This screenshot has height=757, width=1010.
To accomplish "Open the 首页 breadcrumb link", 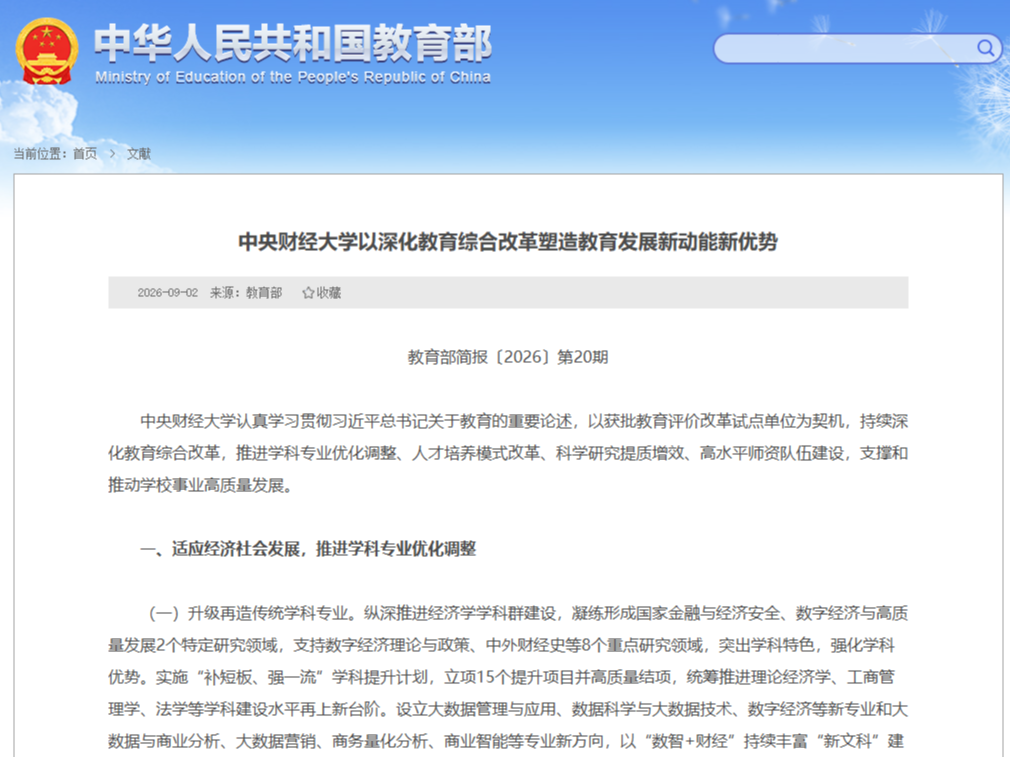I will [x=85, y=153].
